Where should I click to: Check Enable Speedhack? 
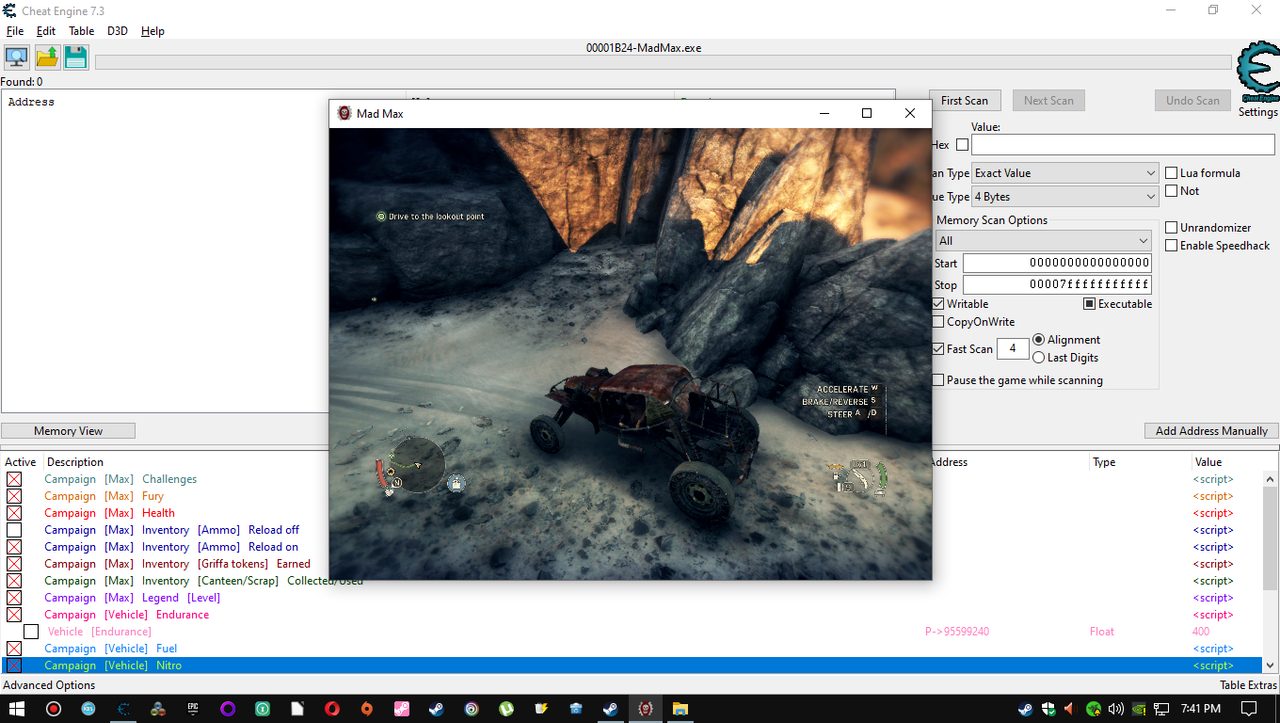click(x=1171, y=246)
